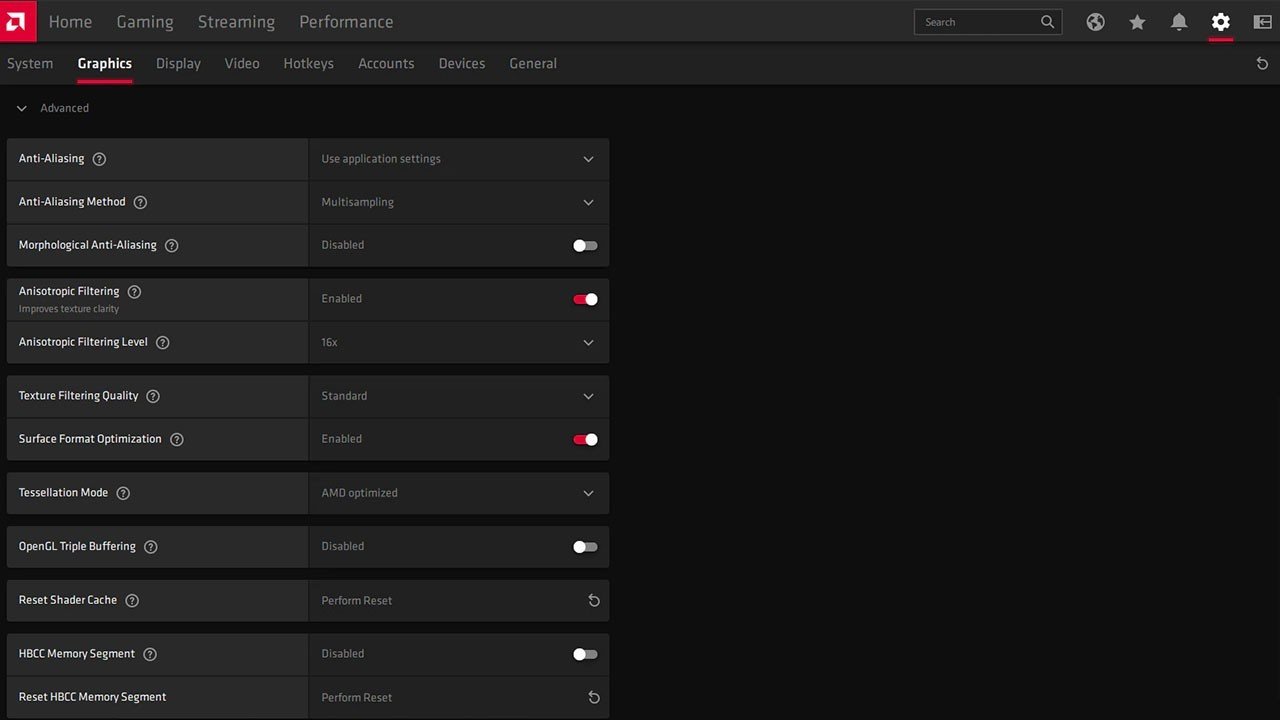Disable the Anisotropic Filtering toggle
The width and height of the screenshot is (1280, 720).
tap(585, 299)
